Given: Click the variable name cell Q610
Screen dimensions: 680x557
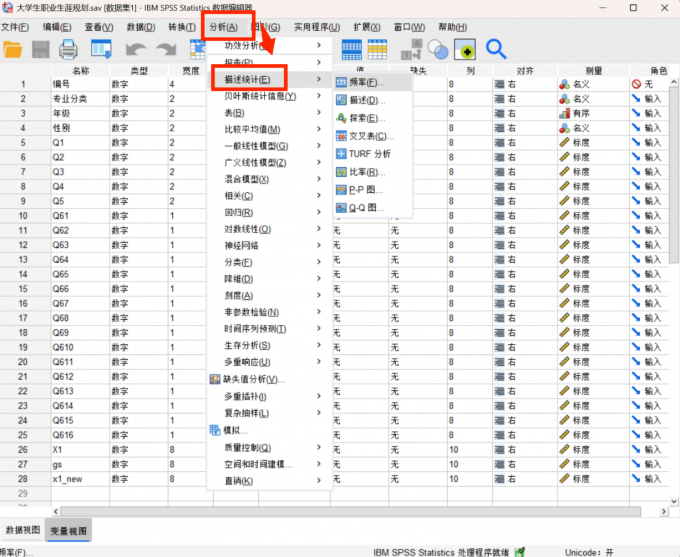Looking at the screenshot, I should [x=80, y=347].
